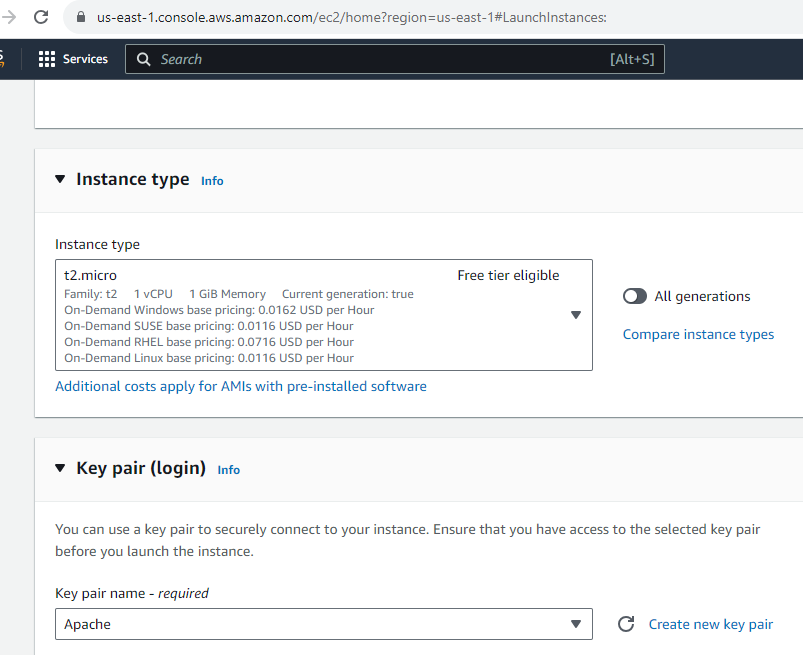Collapse the Instance type section
Viewport: 803px width, 655px height.
point(60,179)
